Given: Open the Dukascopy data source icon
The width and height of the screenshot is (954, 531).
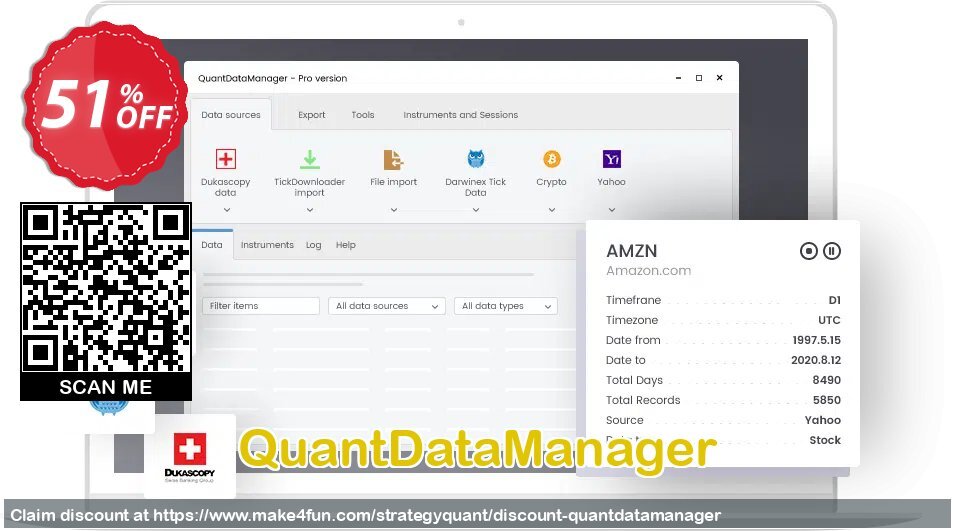Looking at the screenshot, I should pyautogui.click(x=226, y=159).
